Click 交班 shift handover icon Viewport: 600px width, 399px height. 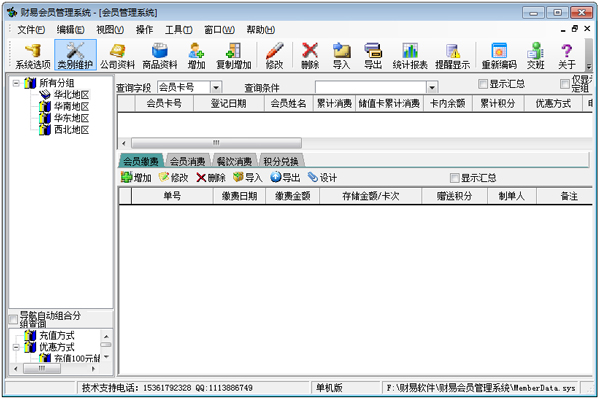pyautogui.click(x=535, y=55)
